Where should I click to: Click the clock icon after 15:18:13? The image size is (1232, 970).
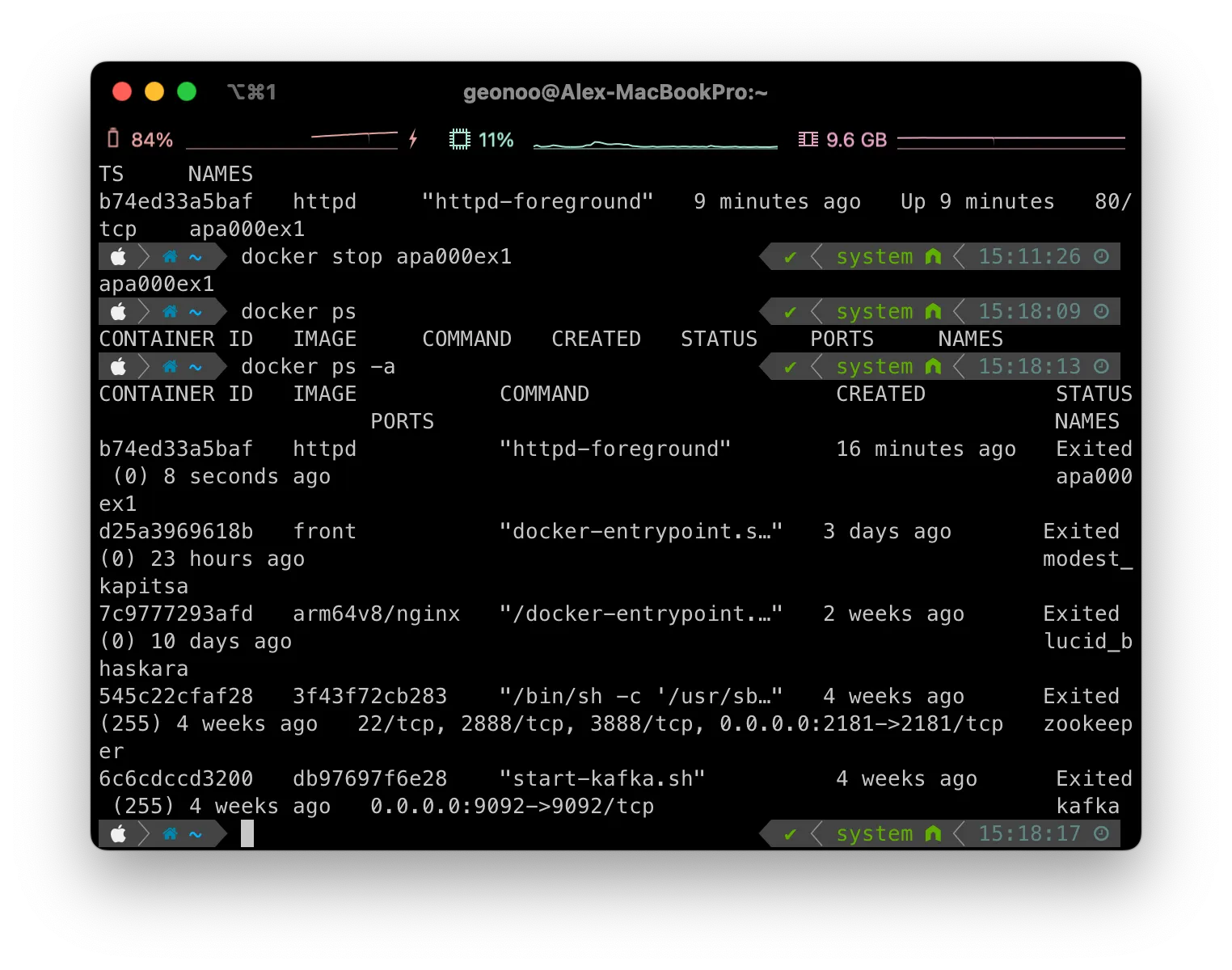(1101, 367)
